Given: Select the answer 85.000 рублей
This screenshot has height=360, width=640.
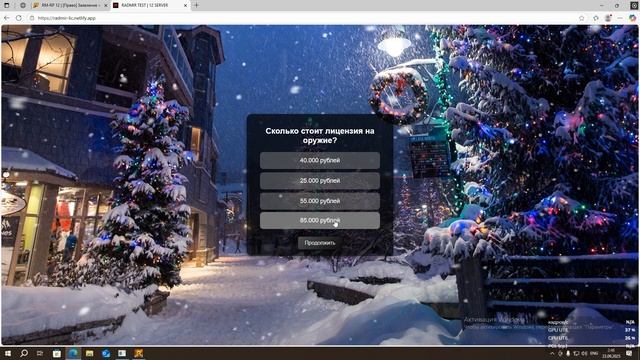Looking at the screenshot, I should click(x=320, y=220).
